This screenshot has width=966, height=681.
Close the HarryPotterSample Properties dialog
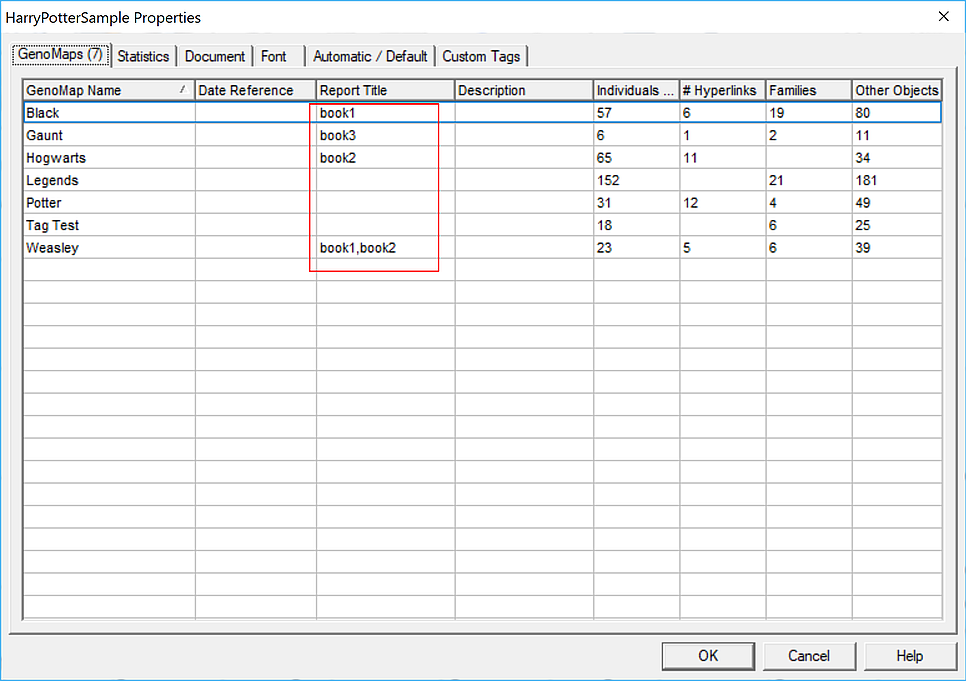pos(944,17)
